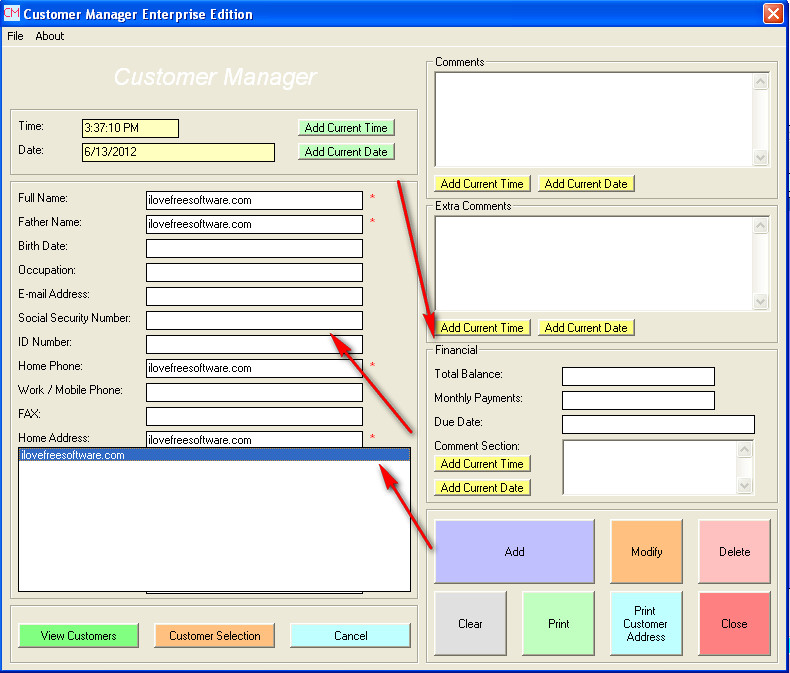Click the large Add button
This screenshot has width=790, height=673.
tap(514, 551)
